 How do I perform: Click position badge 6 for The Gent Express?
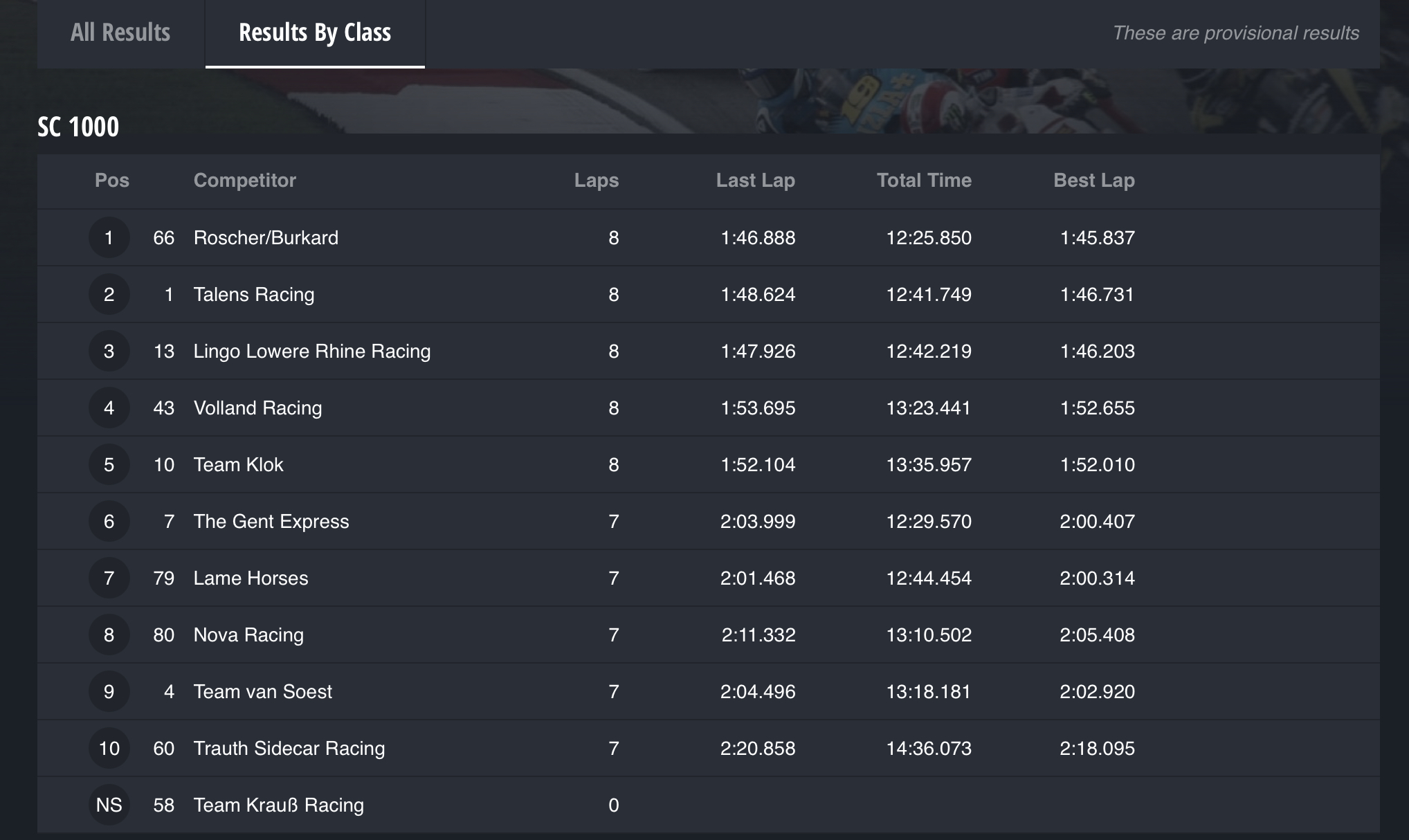[109, 522]
